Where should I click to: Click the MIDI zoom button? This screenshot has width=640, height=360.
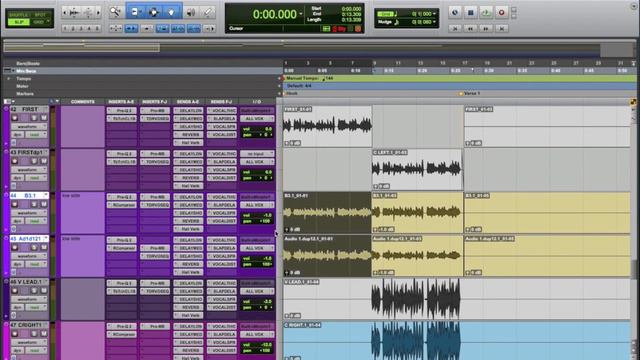pyautogui.click(x=88, y=13)
